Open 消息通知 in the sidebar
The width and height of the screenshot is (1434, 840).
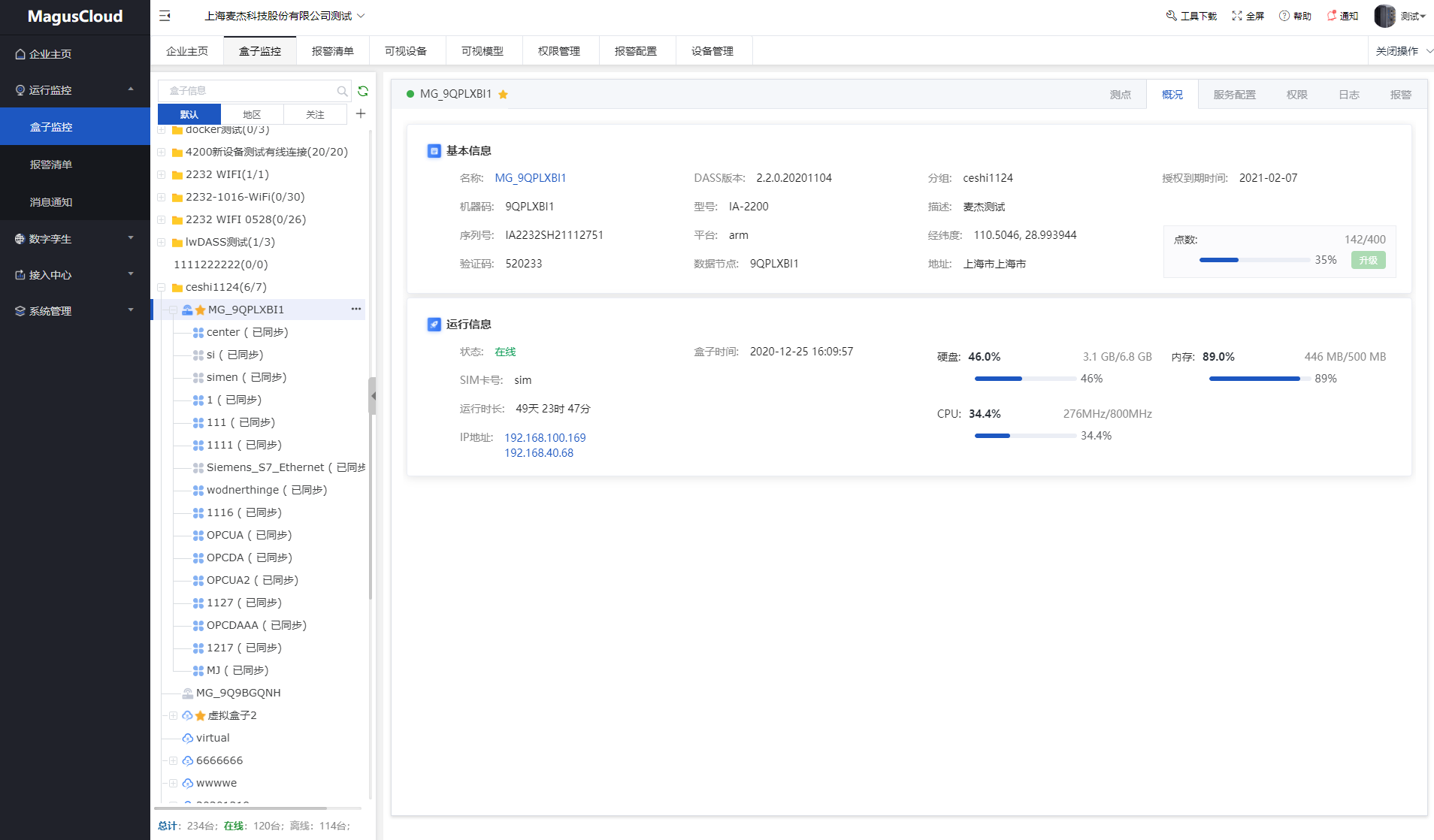(x=75, y=201)
